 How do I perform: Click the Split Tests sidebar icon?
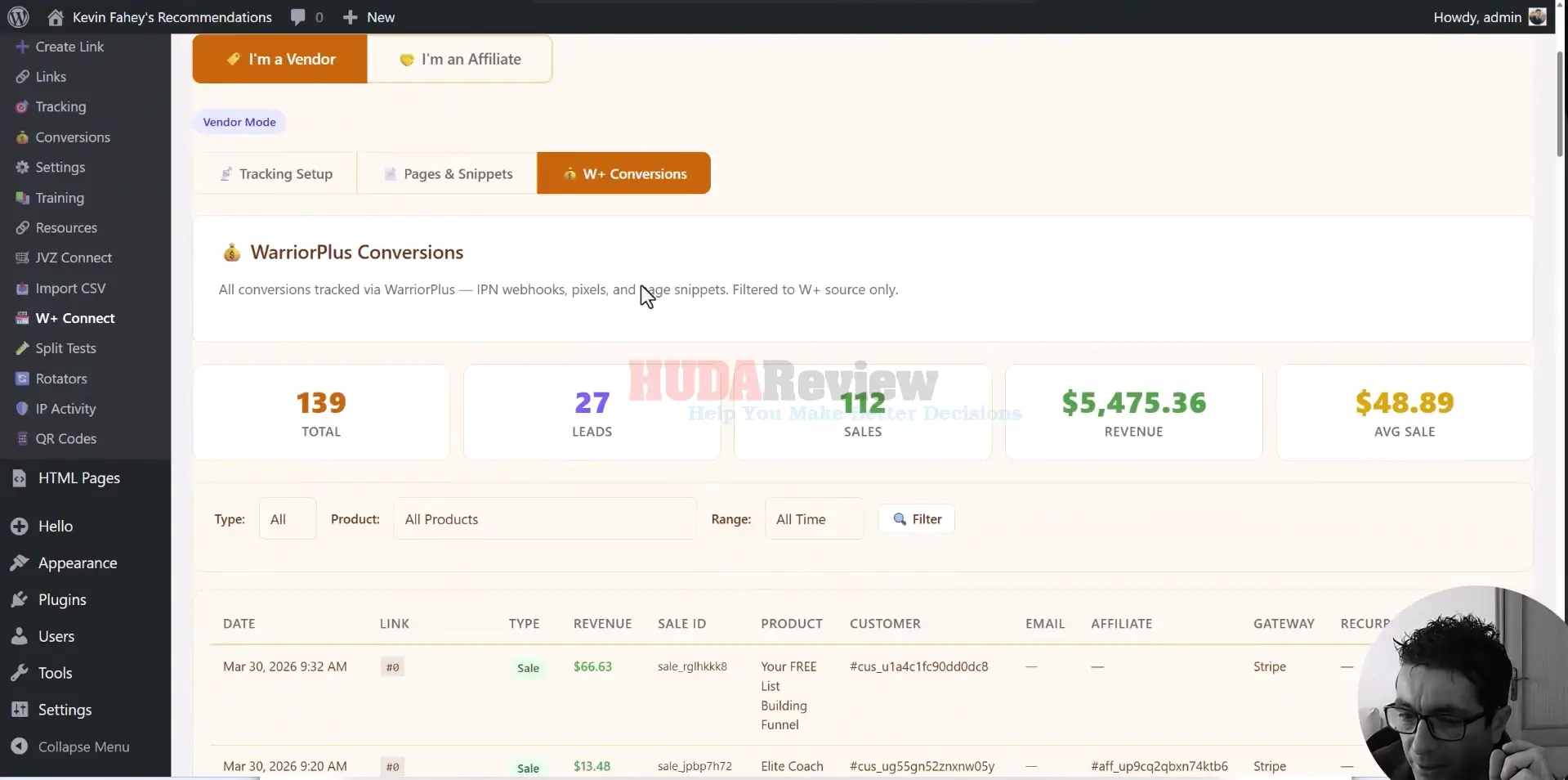22,348
